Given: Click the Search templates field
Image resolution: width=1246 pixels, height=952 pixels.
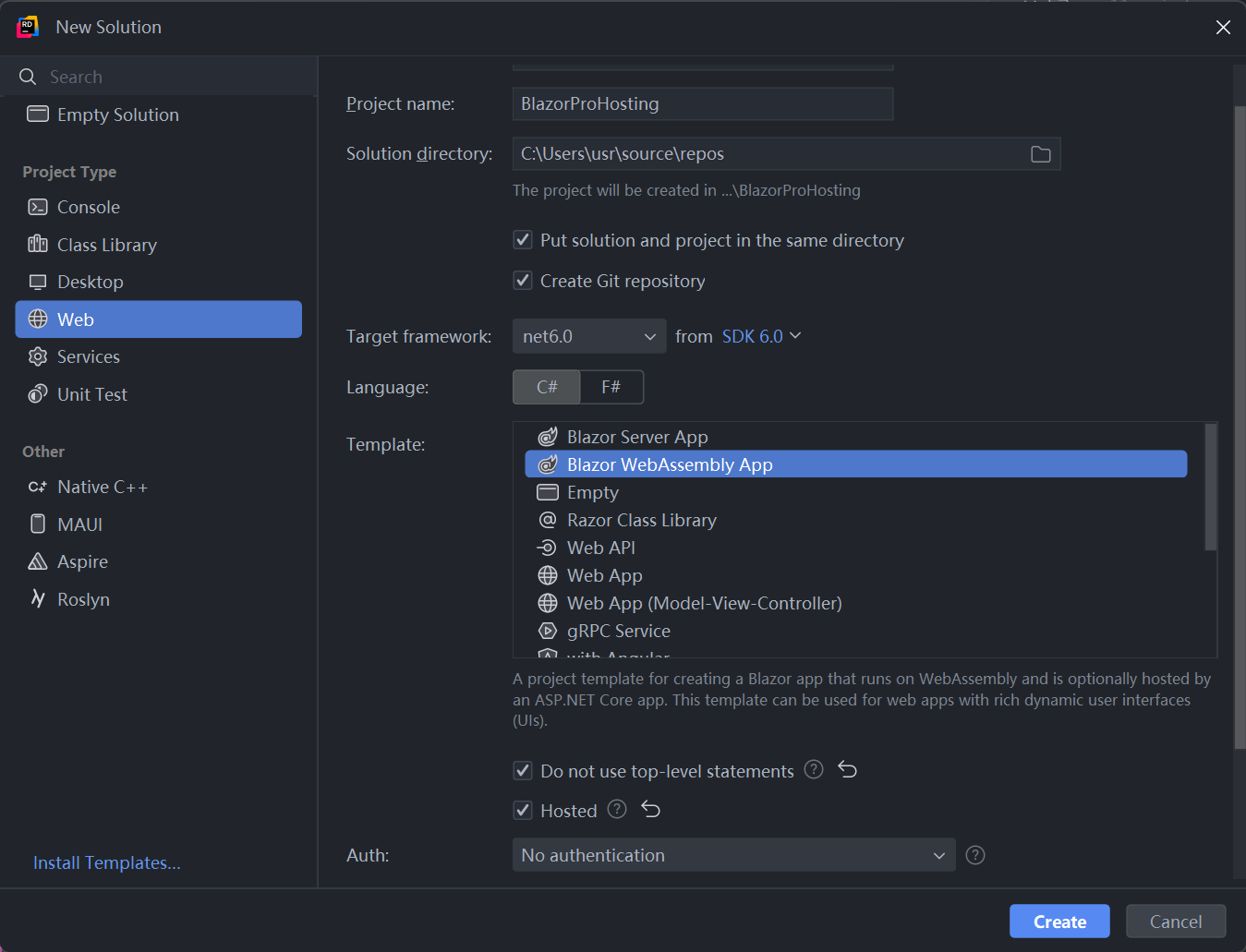Looking at the screenshot, I should (159, 77).
